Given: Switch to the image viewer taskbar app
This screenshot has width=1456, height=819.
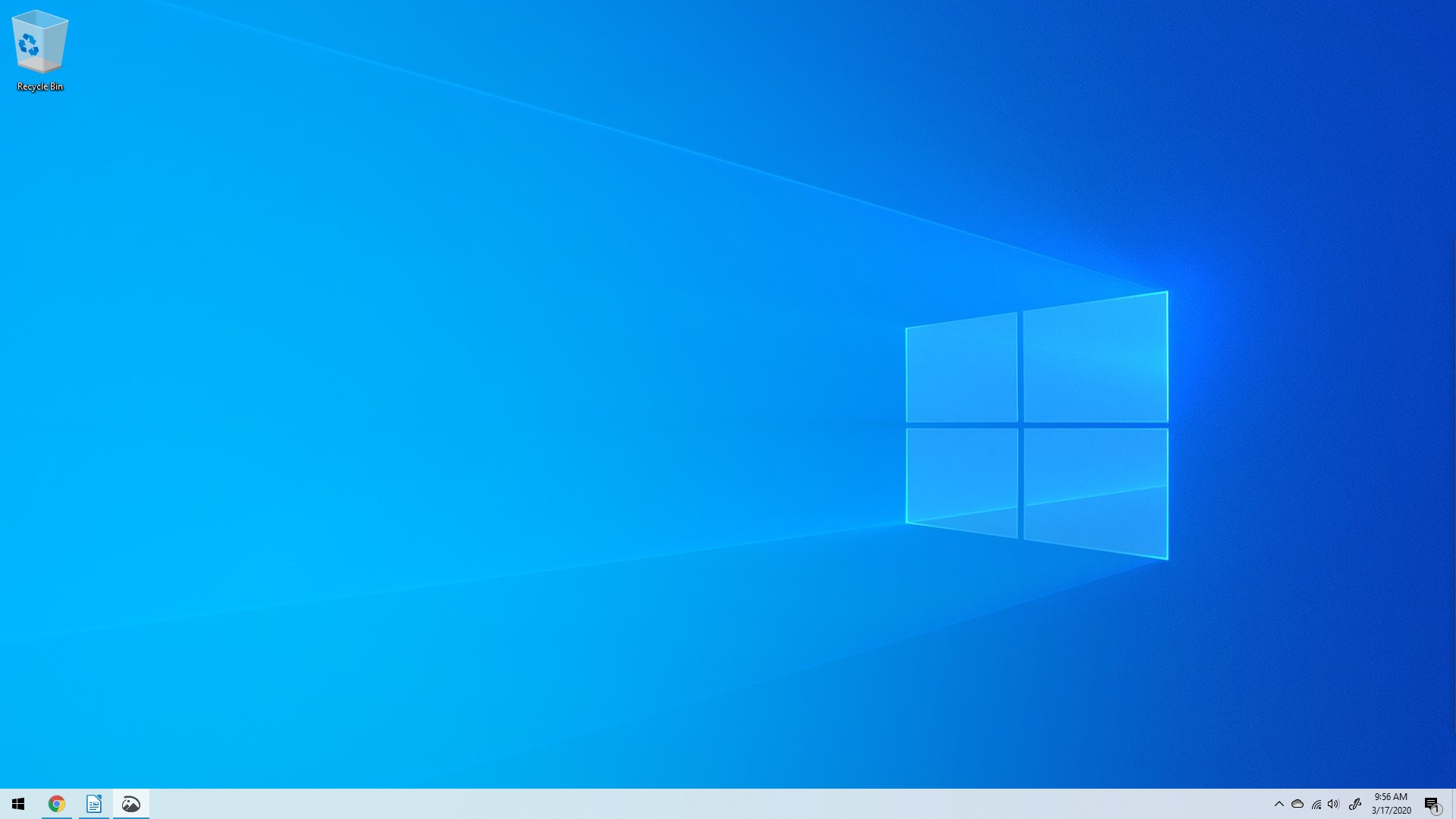Looking at the screenshot, I should 131,804.
